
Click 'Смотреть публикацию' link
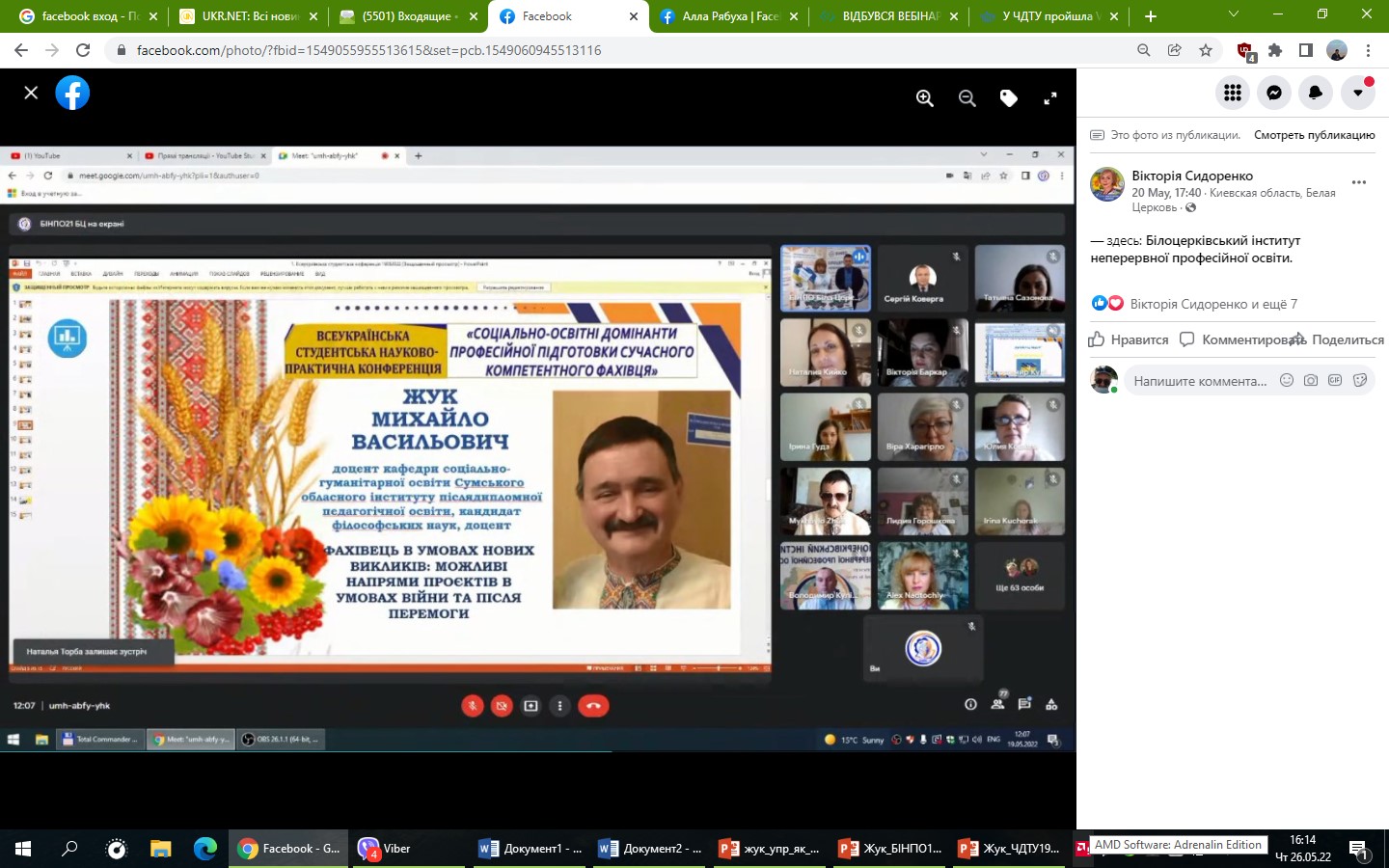point(1314,135)
